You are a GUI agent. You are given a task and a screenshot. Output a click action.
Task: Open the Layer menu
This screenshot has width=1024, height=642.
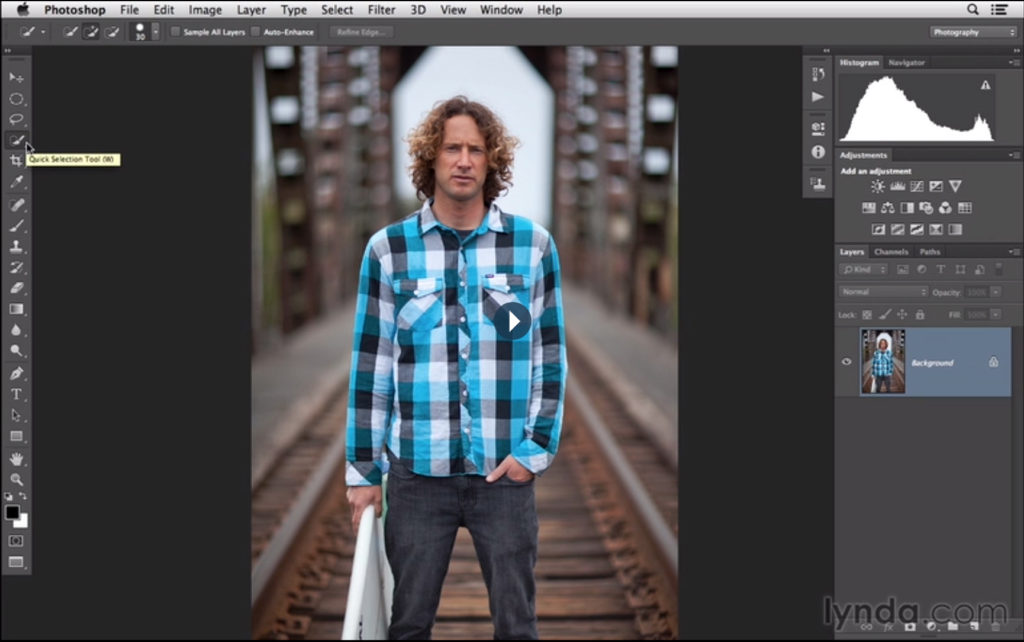251,10
